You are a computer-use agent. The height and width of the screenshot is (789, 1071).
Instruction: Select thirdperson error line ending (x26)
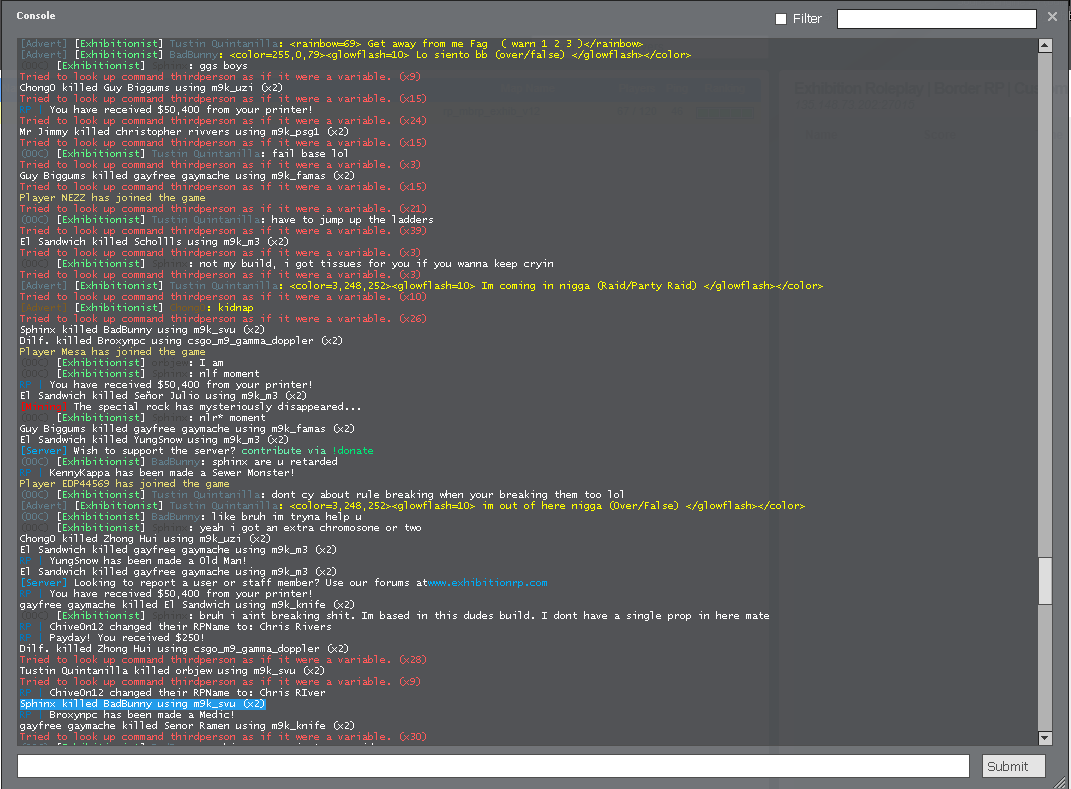coord(223,319)
